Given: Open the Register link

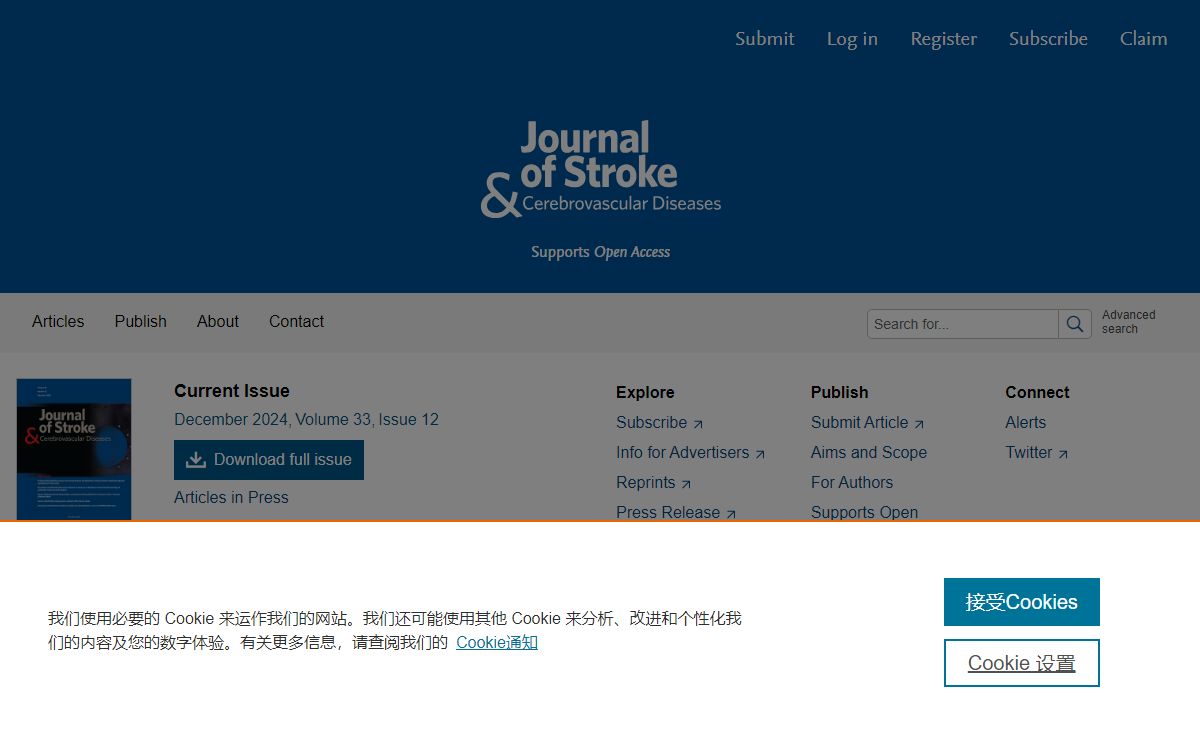Looking at the screenshot, I should click(943, 39).
